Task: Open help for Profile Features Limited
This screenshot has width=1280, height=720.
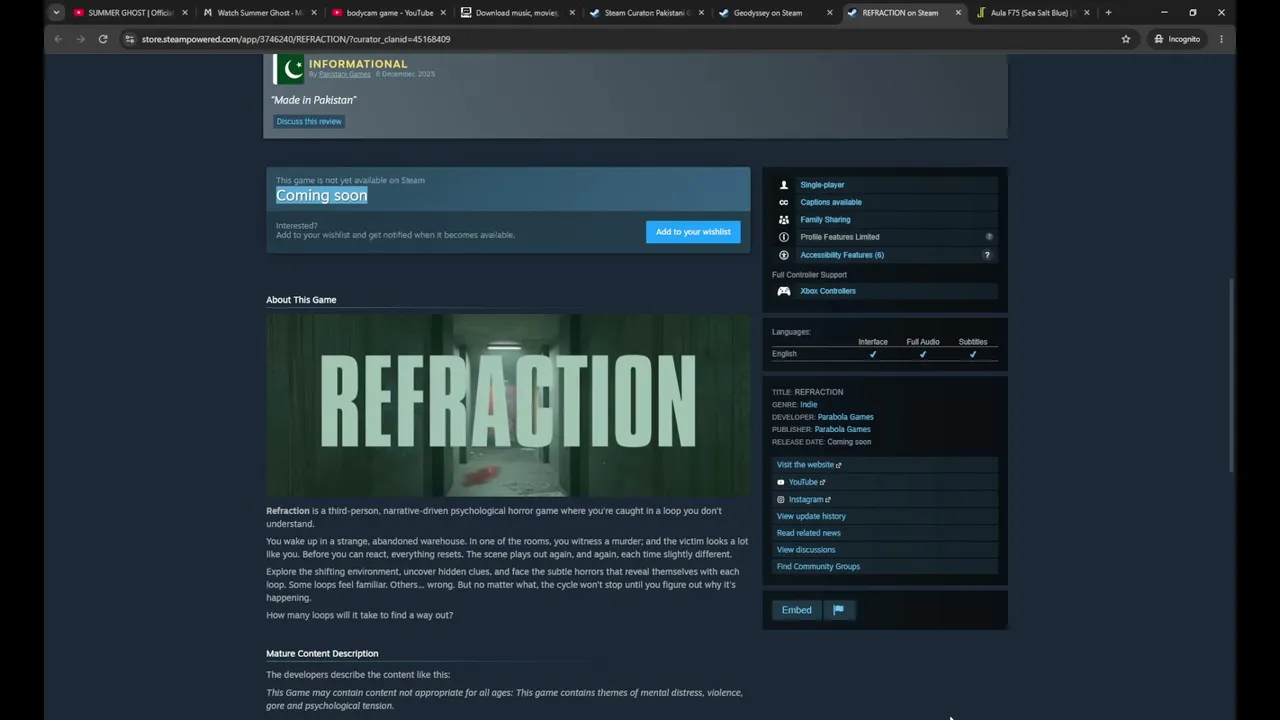Action: (989, 237)
